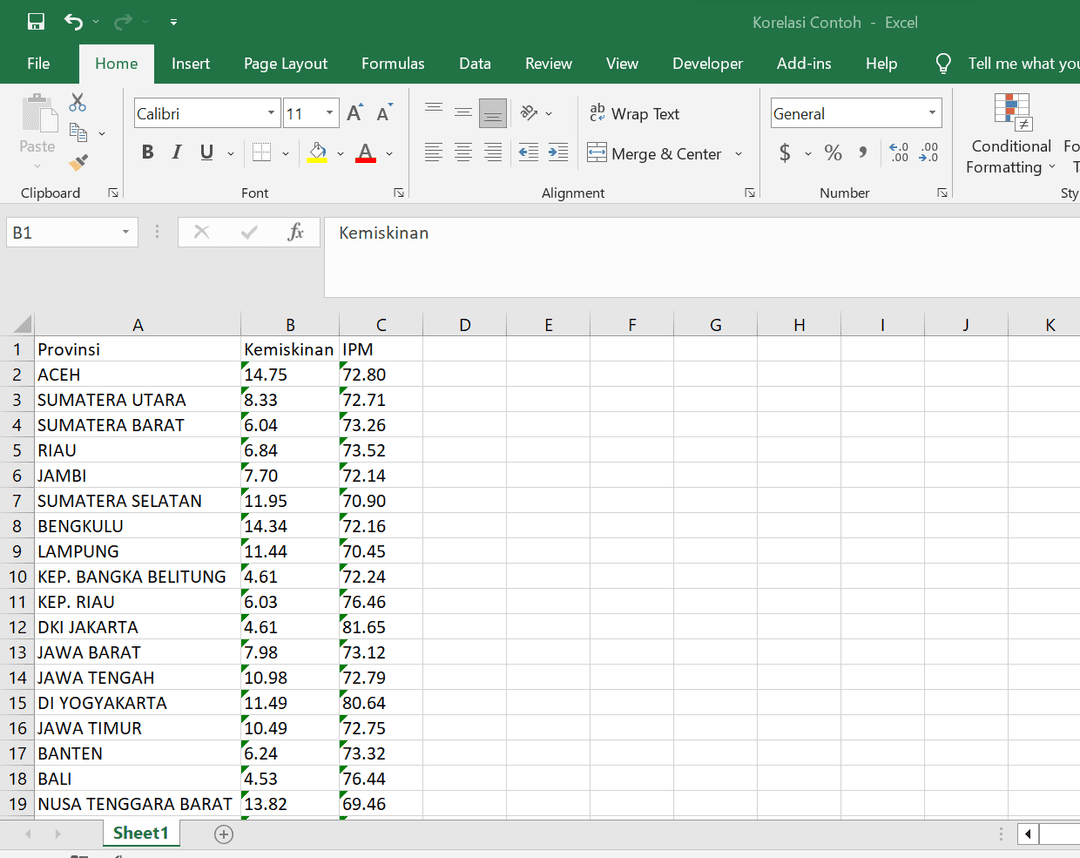Screen dimensions: 1080x858
Task: Switch to the Developer tab
Action: [x=707, y=63]
